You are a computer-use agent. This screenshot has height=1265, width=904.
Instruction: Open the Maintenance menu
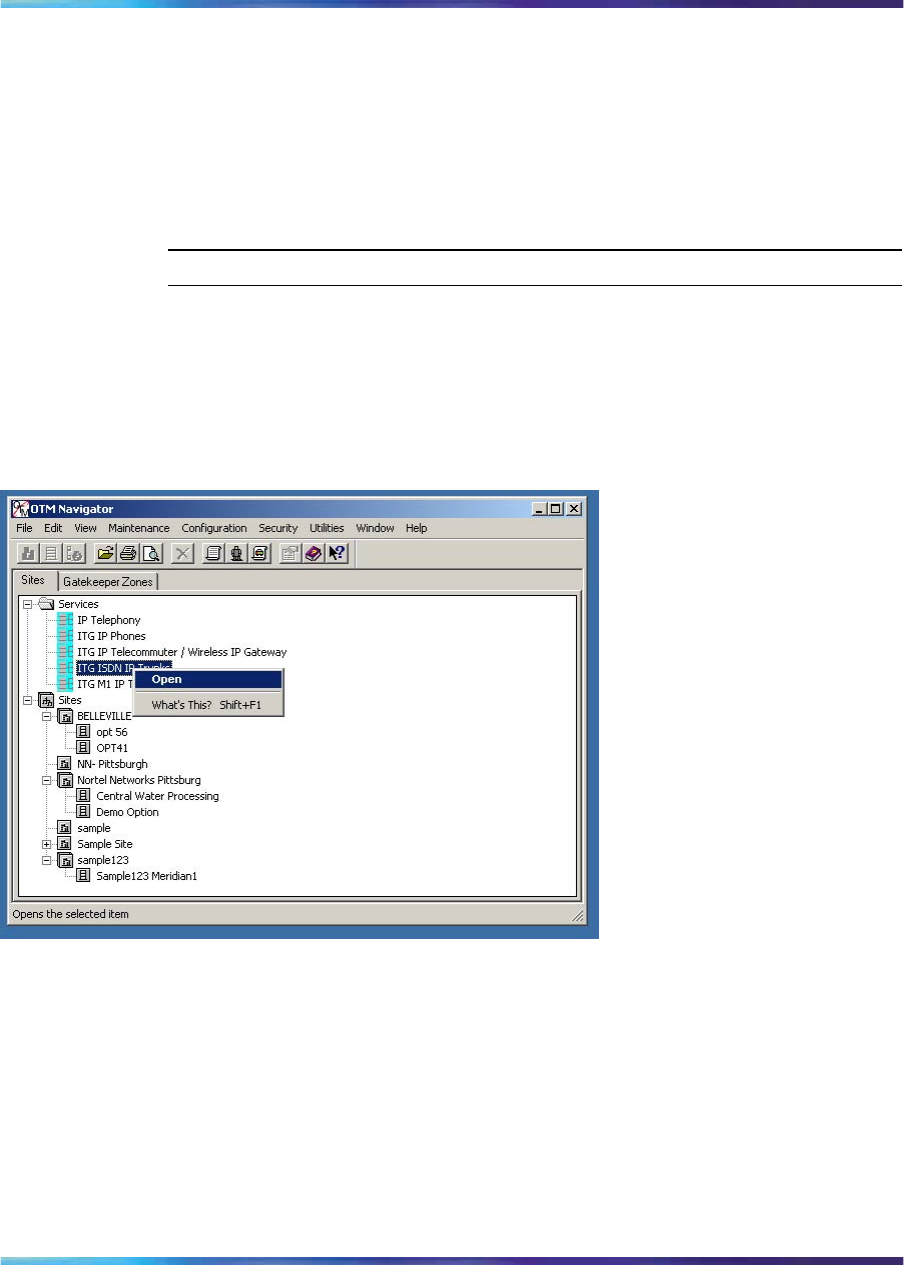click(139, 528)
